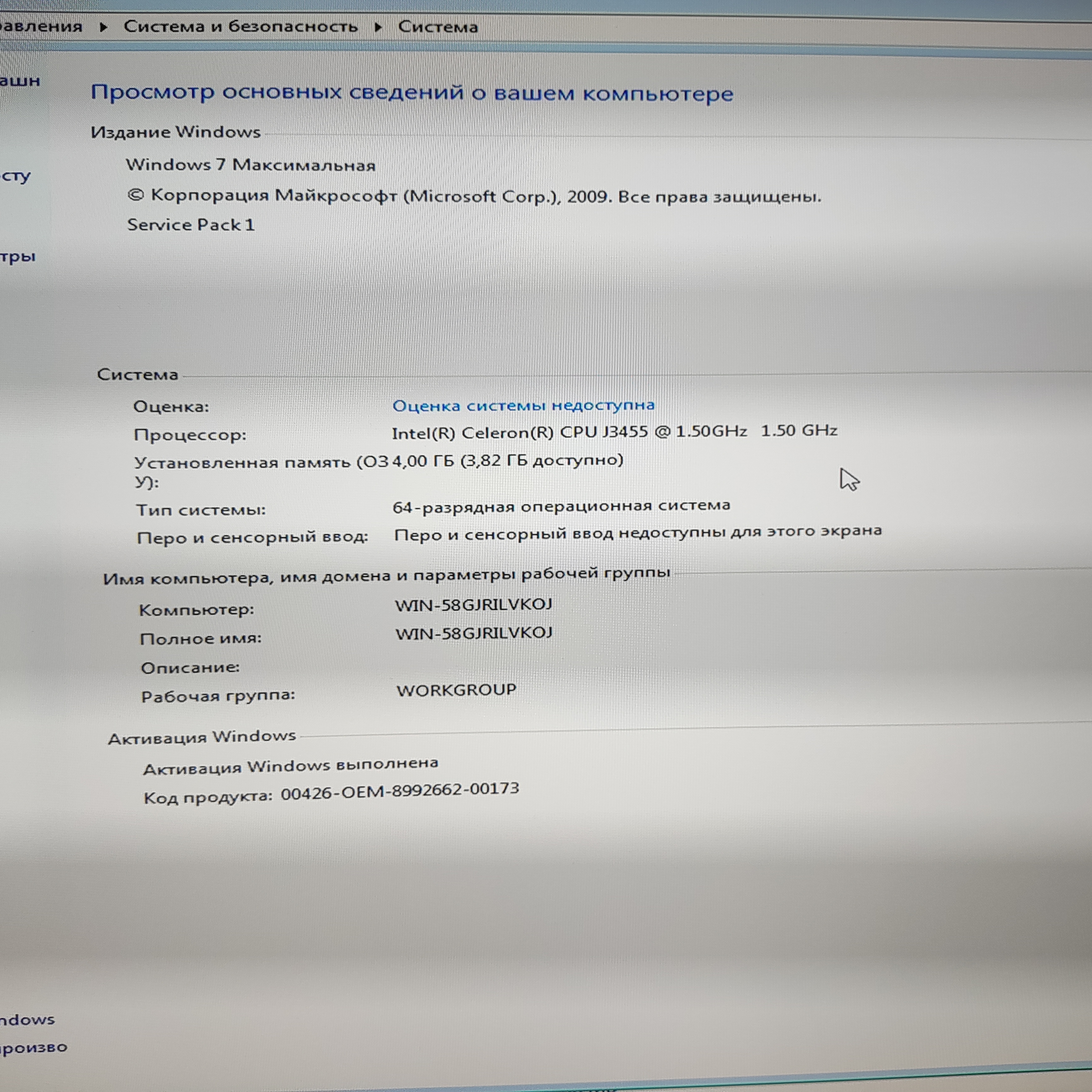Click the 'Система и безопасность' breadcrumb
This screenshot has height=1092, width=1092.
[x=240, y=26]
